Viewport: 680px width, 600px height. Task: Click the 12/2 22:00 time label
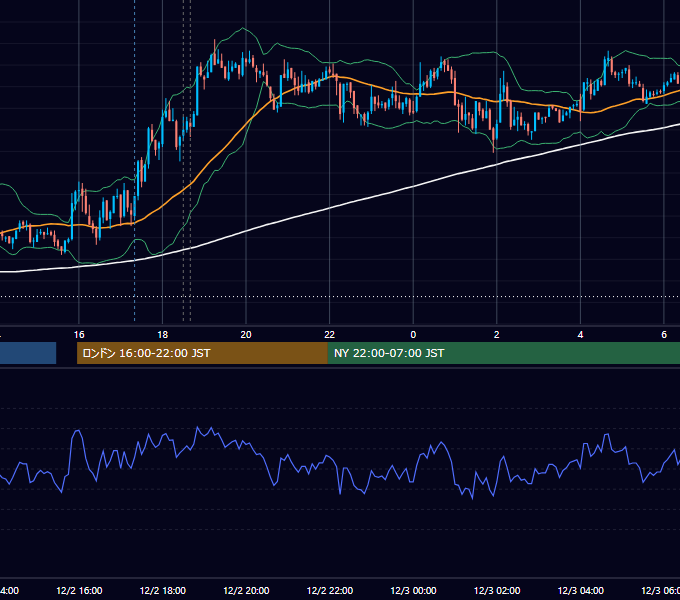330,590
